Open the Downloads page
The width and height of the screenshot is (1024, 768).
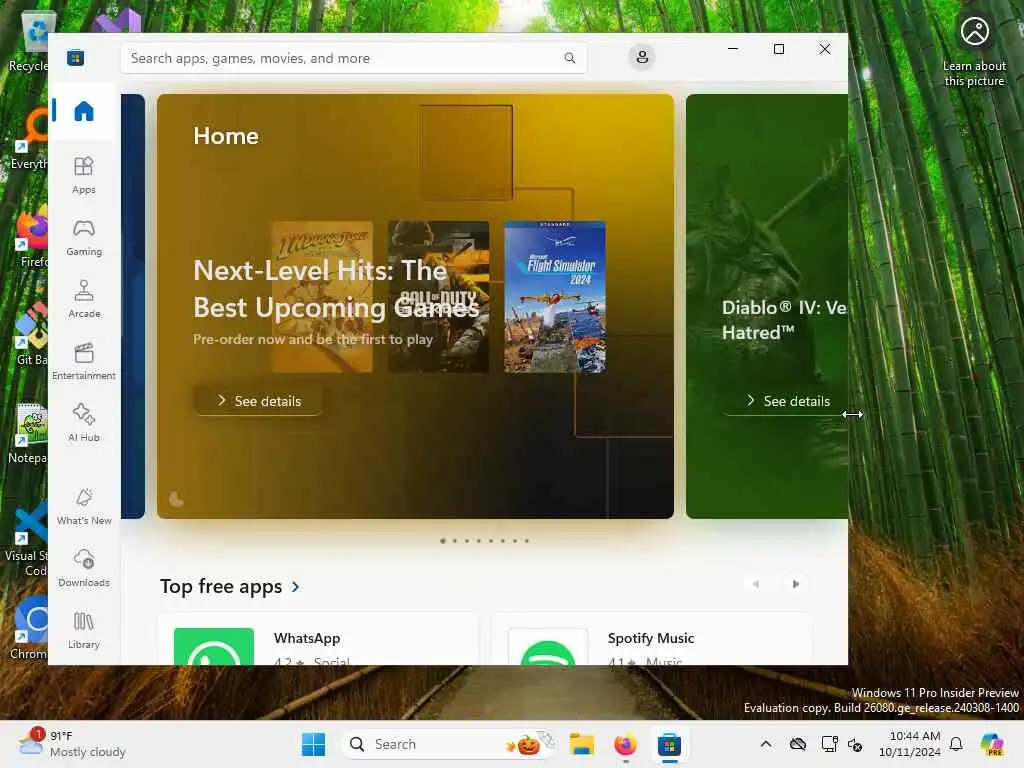click(84, 568)
